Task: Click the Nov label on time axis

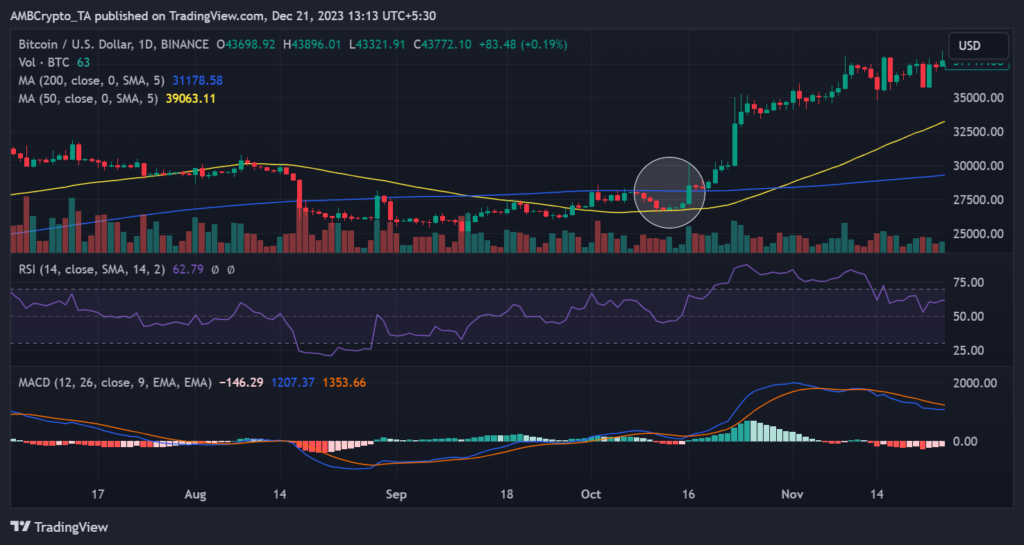Action: (792, 494)
